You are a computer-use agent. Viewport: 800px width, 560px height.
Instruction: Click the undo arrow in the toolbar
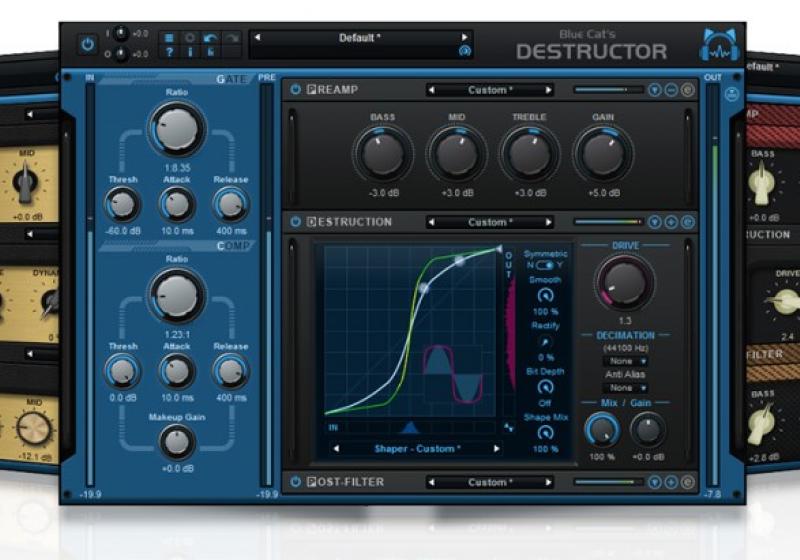209,36
